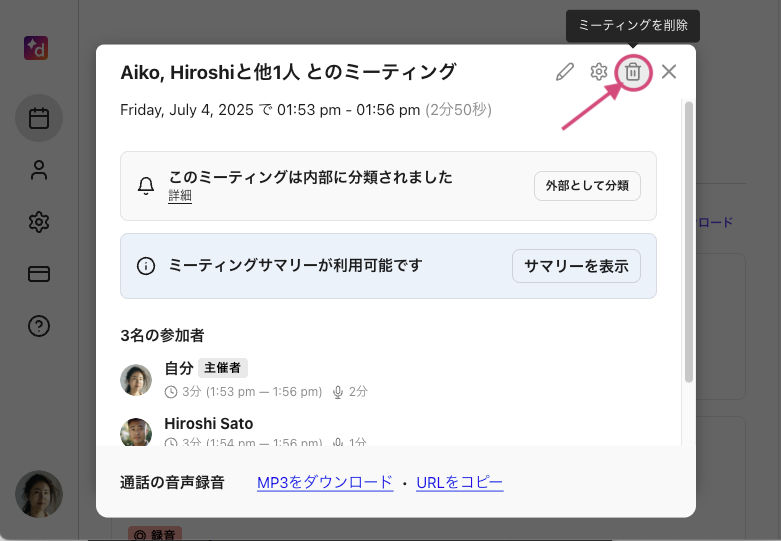This screenshot has width=781, height=541.
Task: Open Calendar in the left sidebar
Action: click(x=39, y=119)
